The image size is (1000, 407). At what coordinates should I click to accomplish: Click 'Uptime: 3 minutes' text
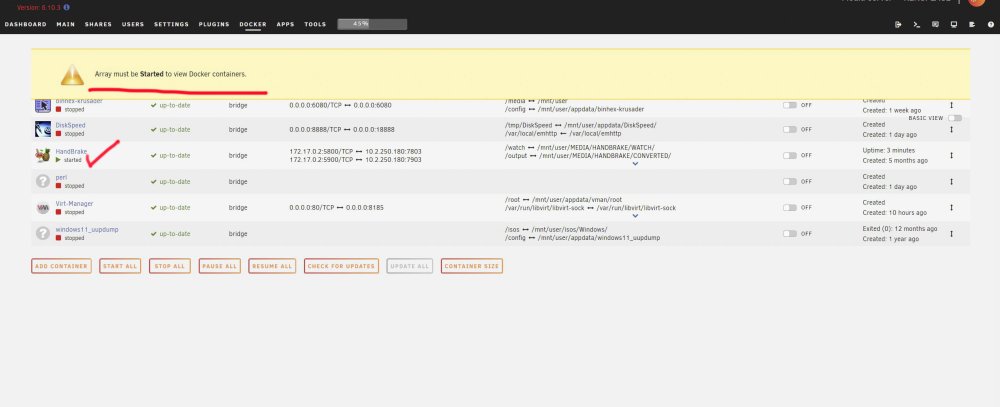pyautogui.click(x=888, y=151)
